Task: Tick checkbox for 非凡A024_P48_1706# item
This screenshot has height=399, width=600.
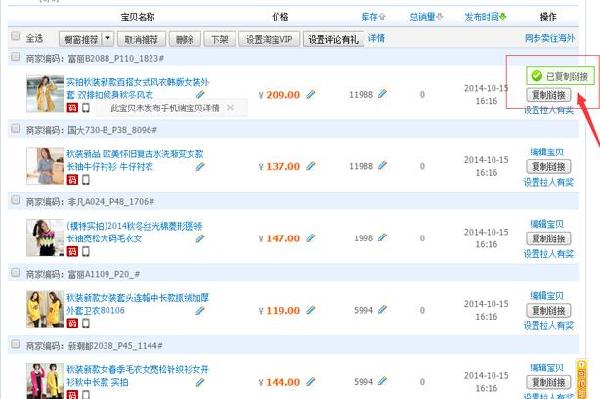Action: [x=15, y=200]
